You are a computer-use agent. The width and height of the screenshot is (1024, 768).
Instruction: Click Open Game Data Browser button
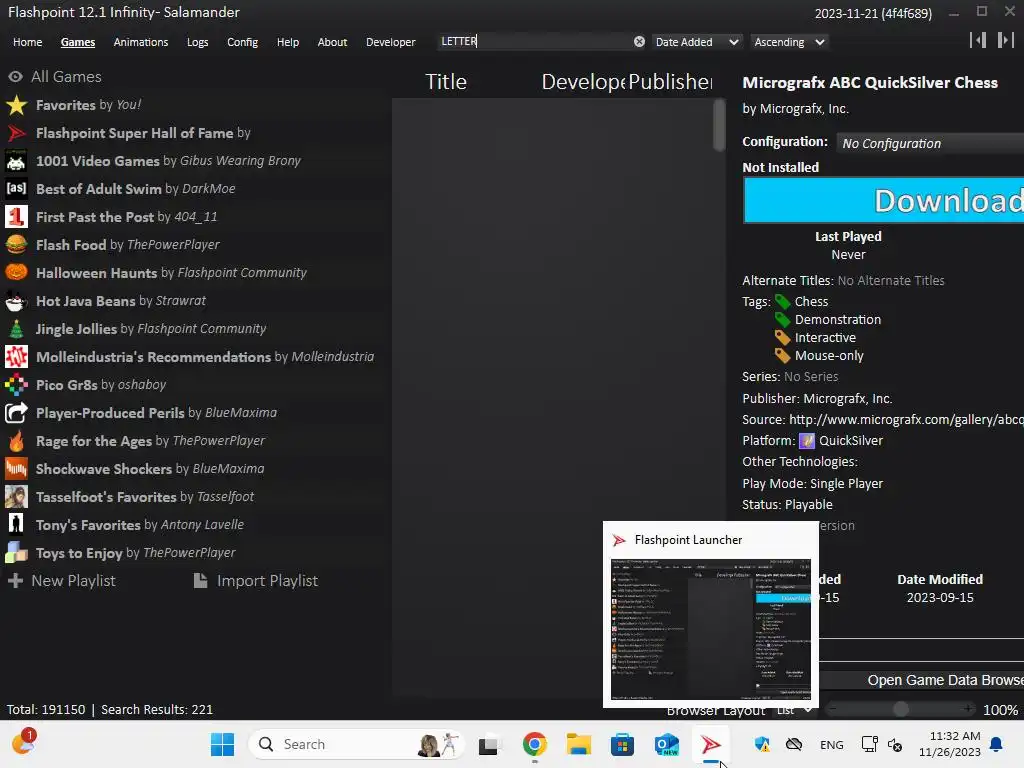click(x=921, y=680)
